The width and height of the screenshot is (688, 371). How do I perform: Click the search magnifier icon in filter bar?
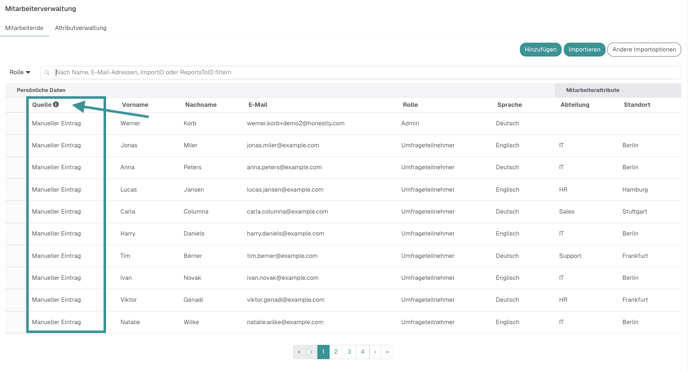47,72
